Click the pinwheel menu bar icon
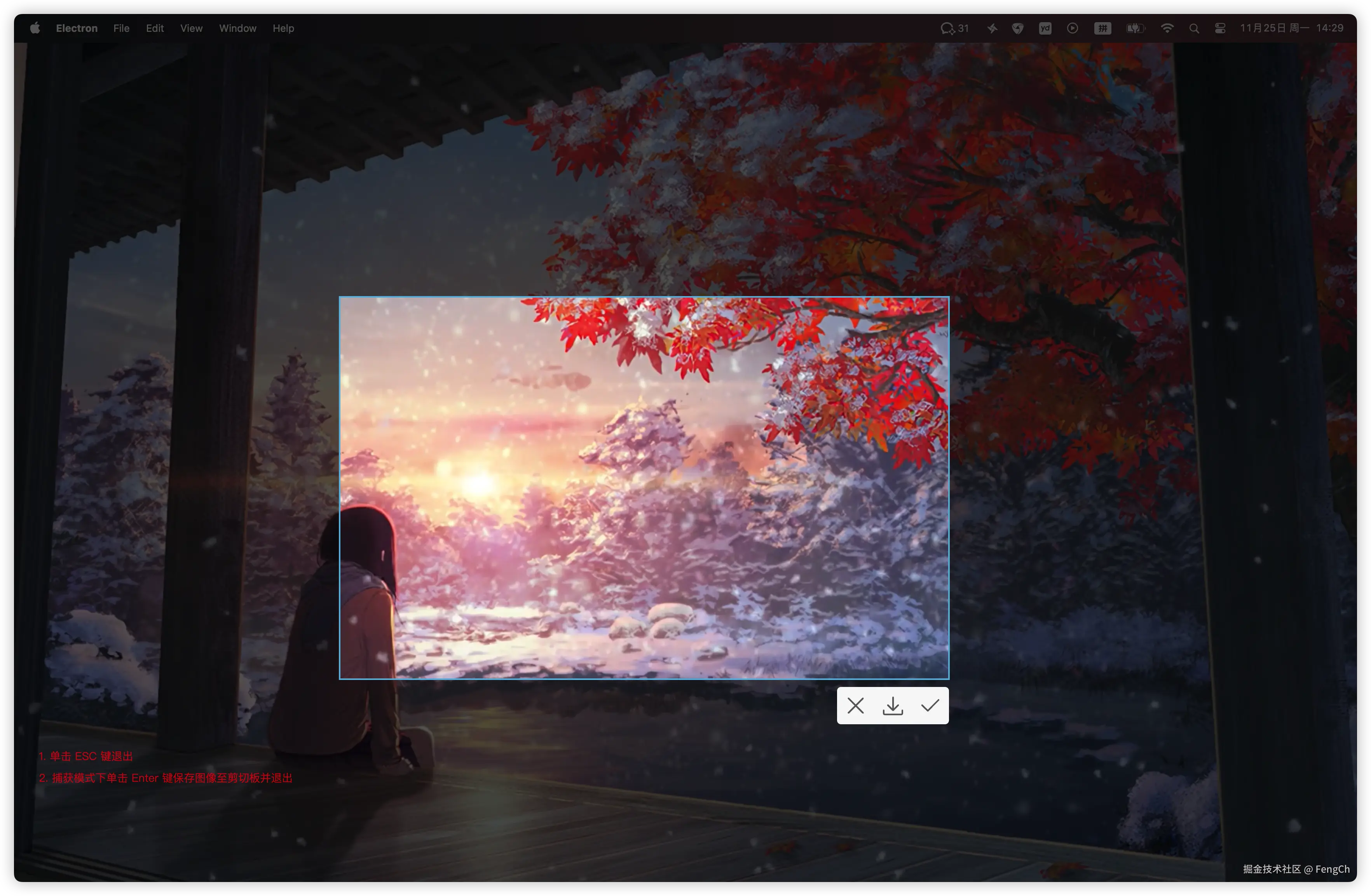 pos(992,28)
